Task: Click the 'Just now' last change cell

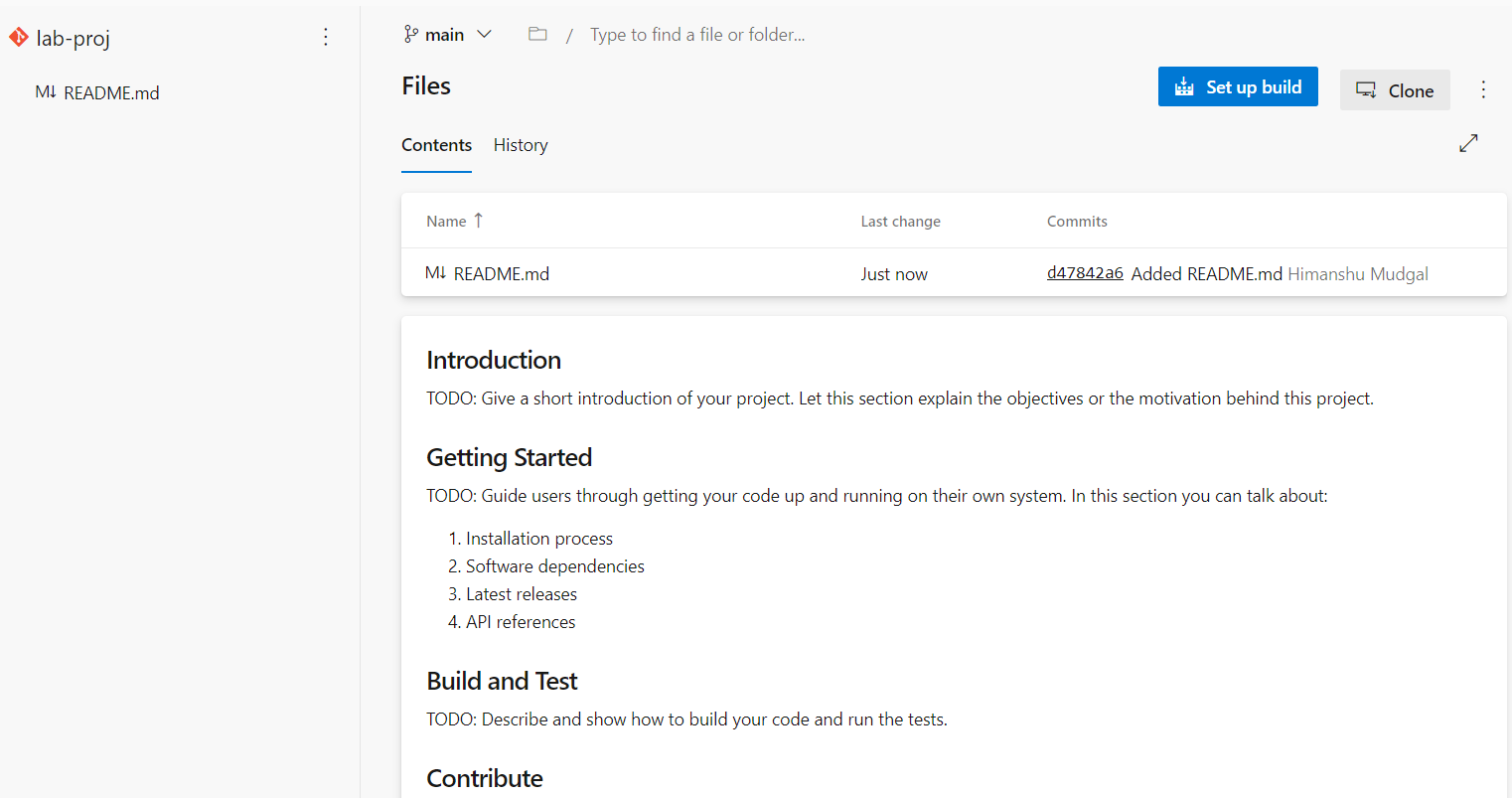Action: click(894, 274)
